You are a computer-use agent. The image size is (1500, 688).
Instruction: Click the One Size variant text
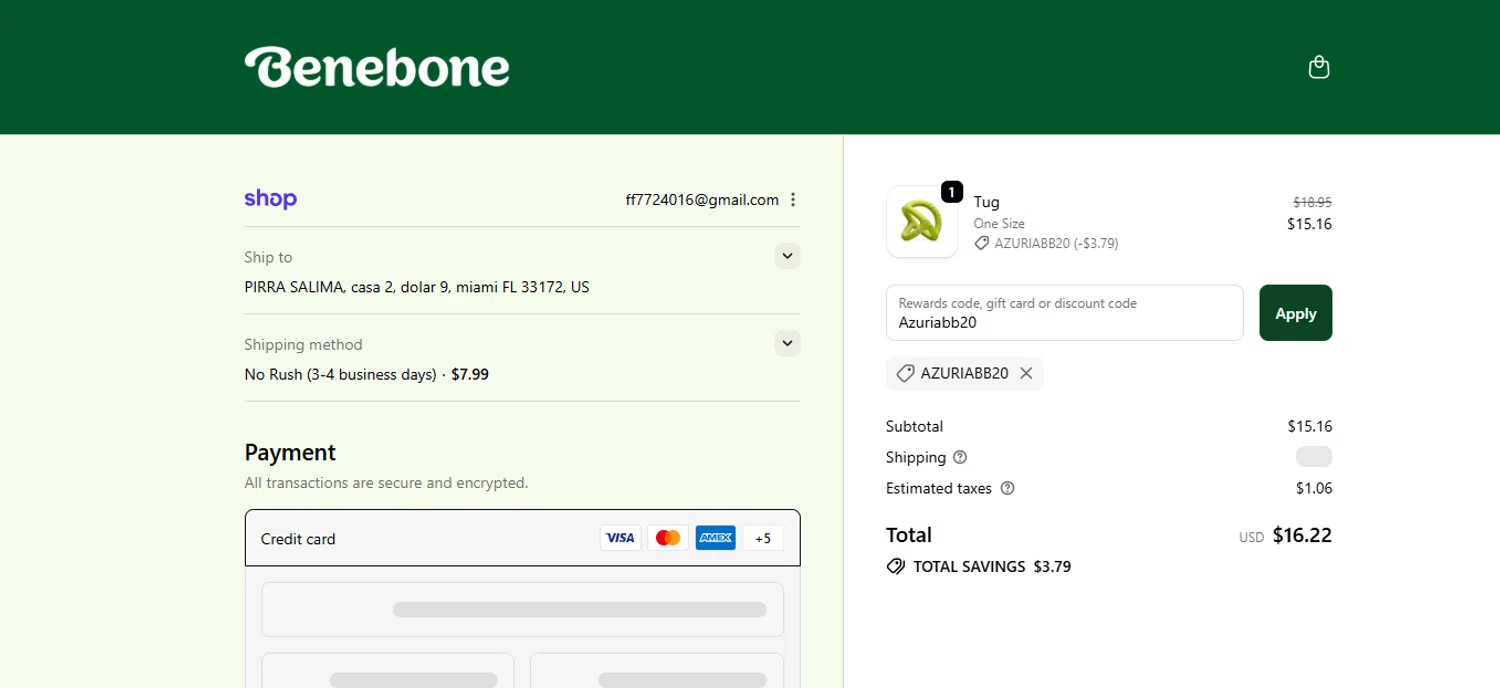point(999,224)
